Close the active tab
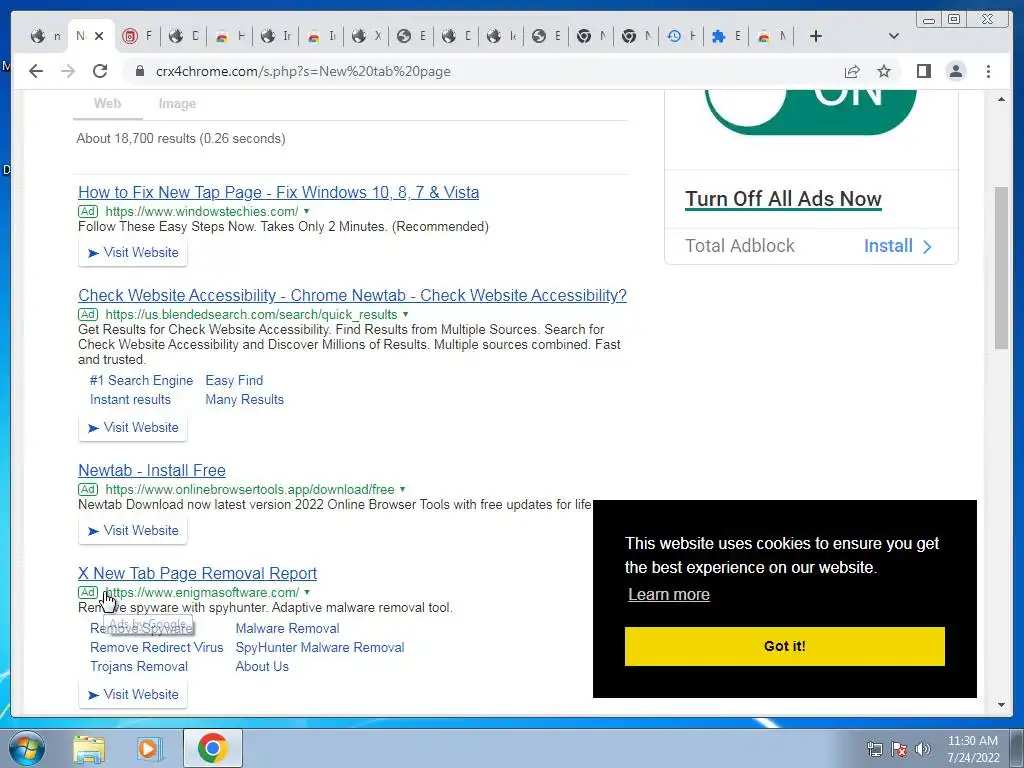The width and height of the screenshot is (1024, 768). click(x=99, y=36)
